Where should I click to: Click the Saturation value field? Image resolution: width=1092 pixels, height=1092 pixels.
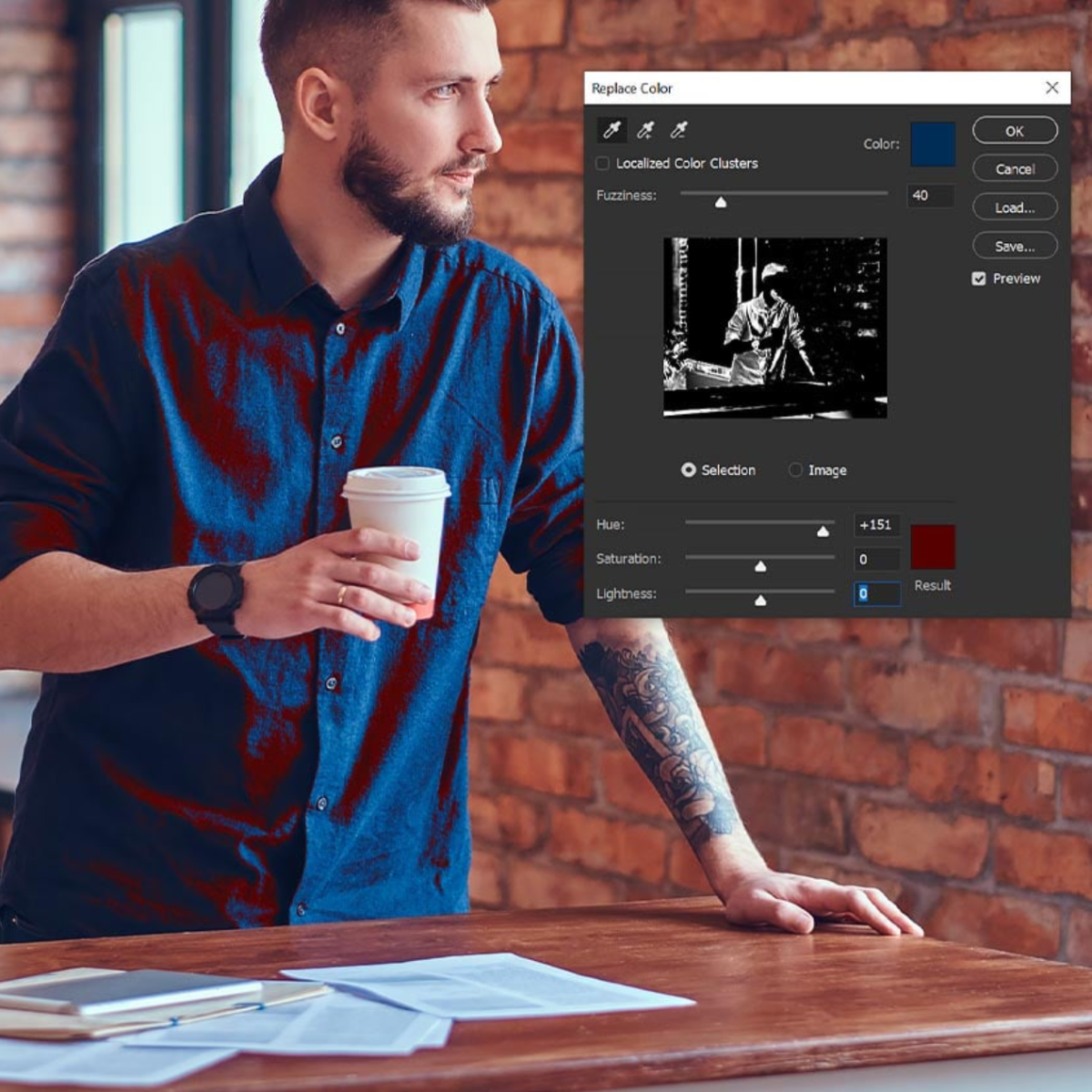coord(876,559)
